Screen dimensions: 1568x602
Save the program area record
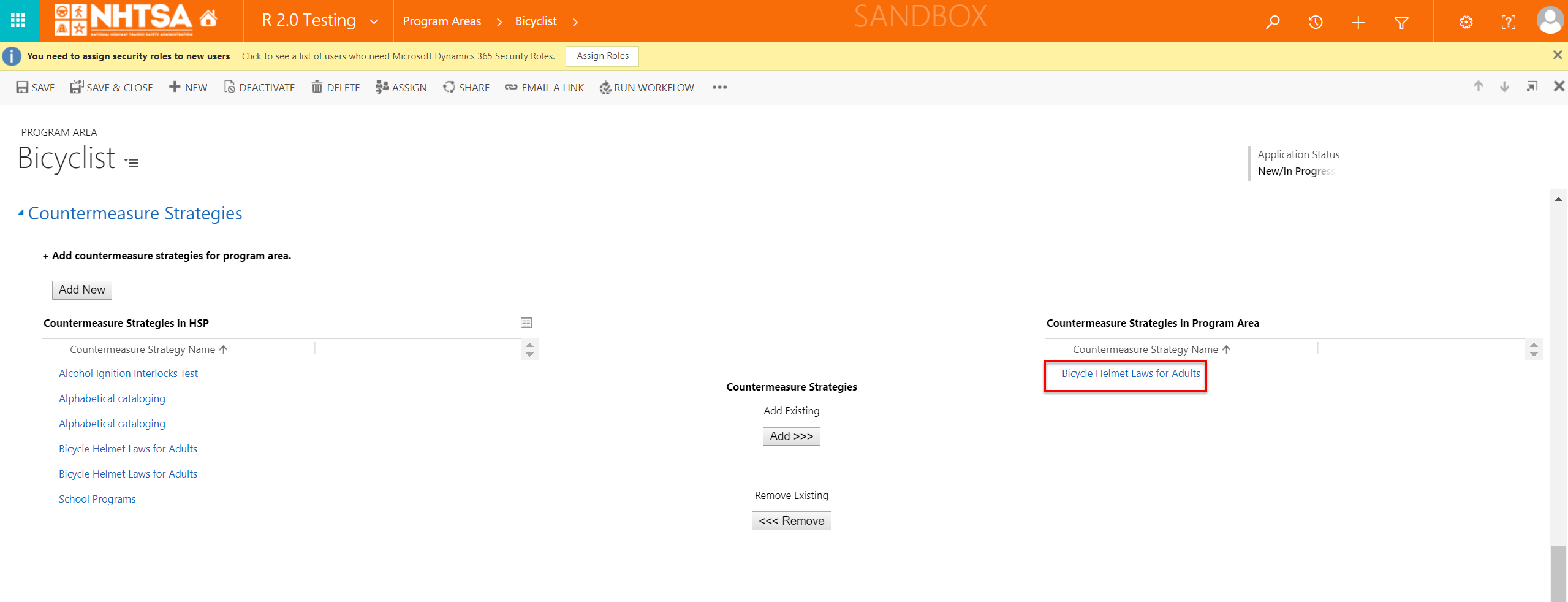(x=36, y=88)
